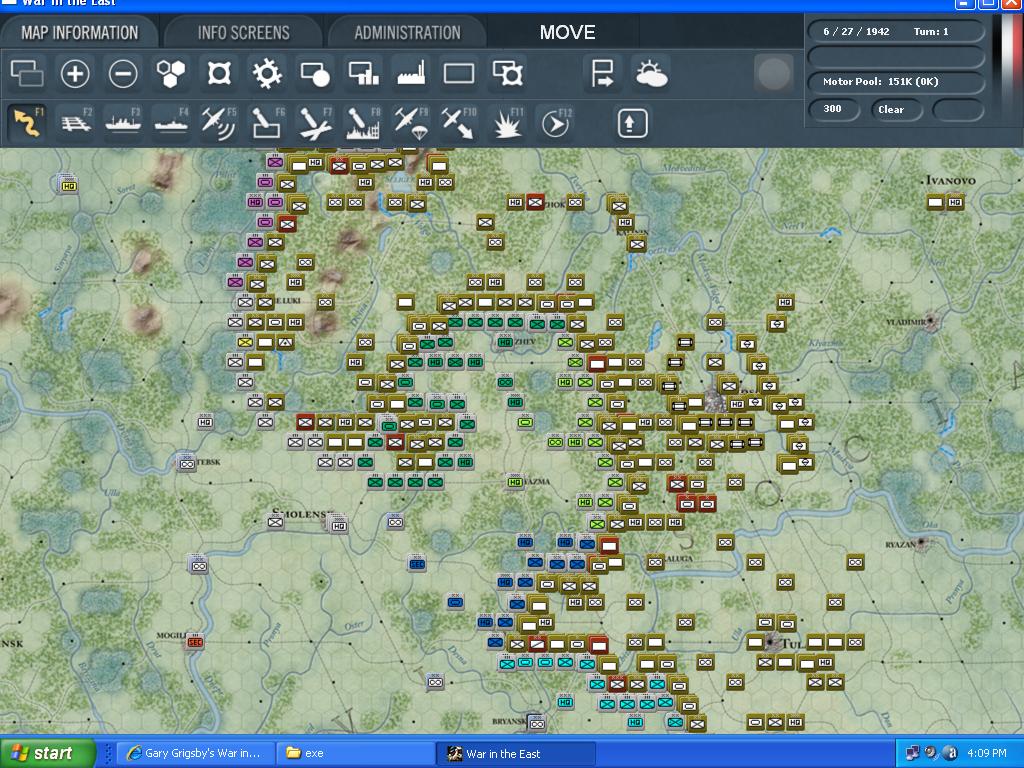Select the F3 large ship mode icon

tap(123, 123)
